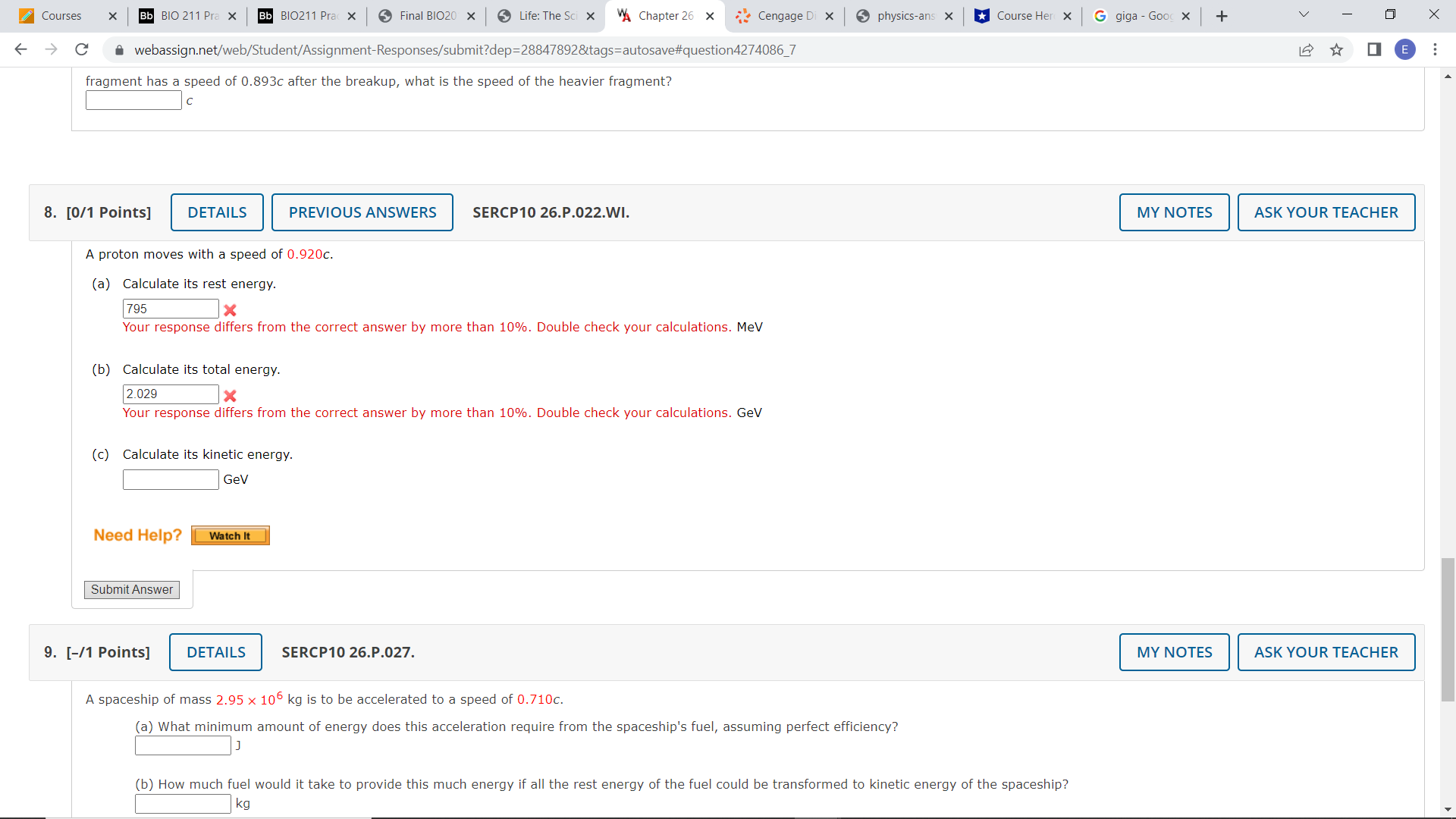Click the vertical scrollbar thumb
Image resolution: width=1456 pixels, height=819 pixels.
tap(1448, 629)
